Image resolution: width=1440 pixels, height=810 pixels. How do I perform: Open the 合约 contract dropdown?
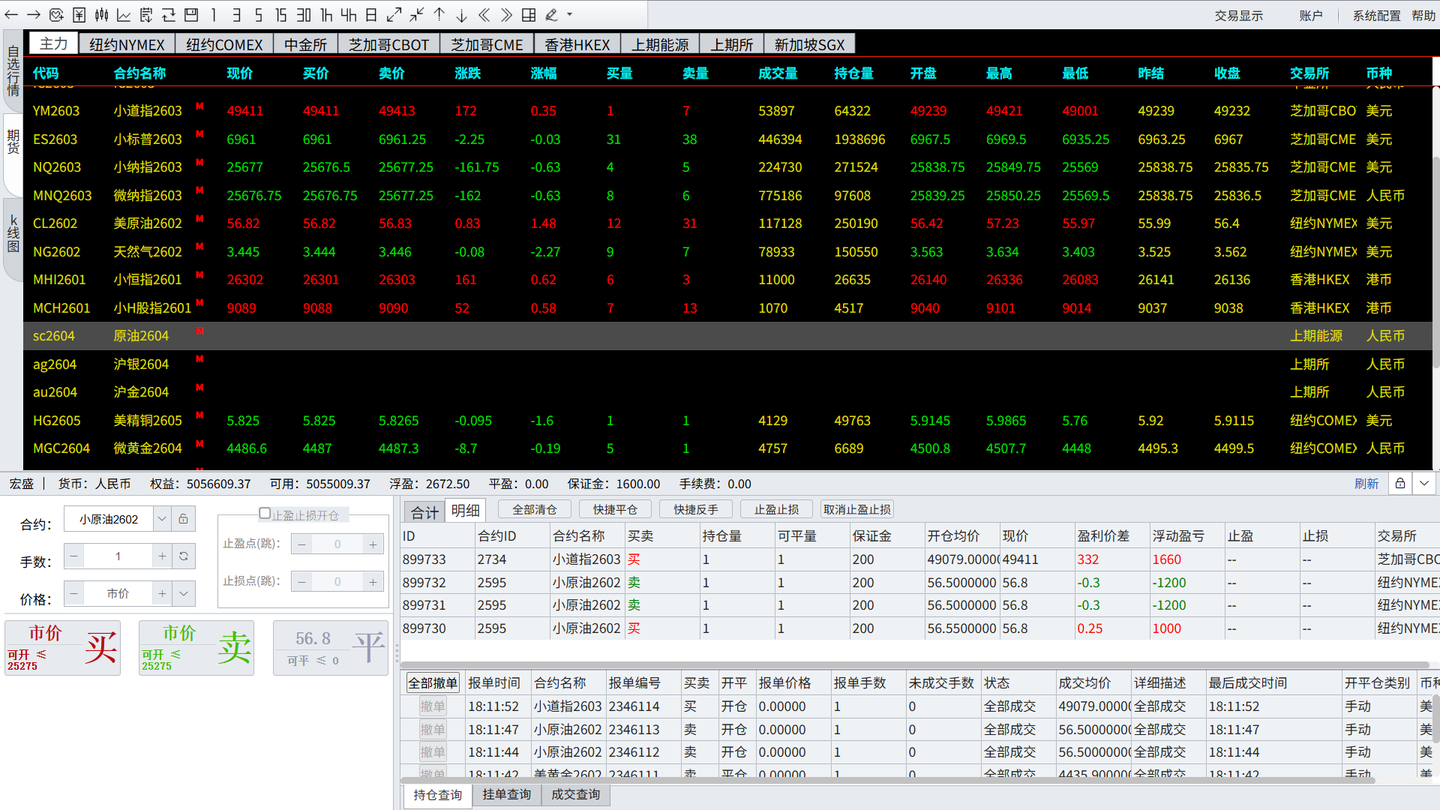coord(162,519)
